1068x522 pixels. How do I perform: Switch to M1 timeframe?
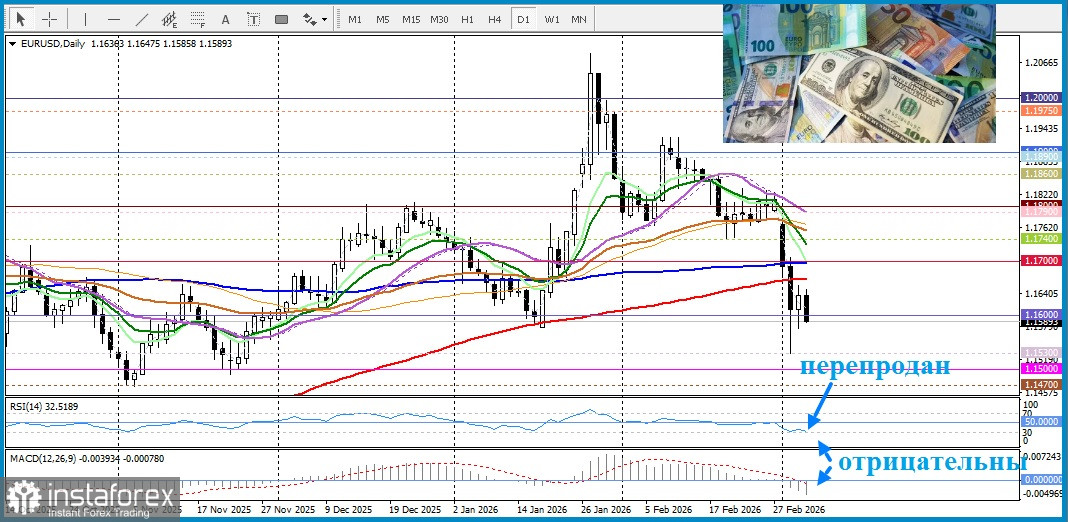(354, 19)
